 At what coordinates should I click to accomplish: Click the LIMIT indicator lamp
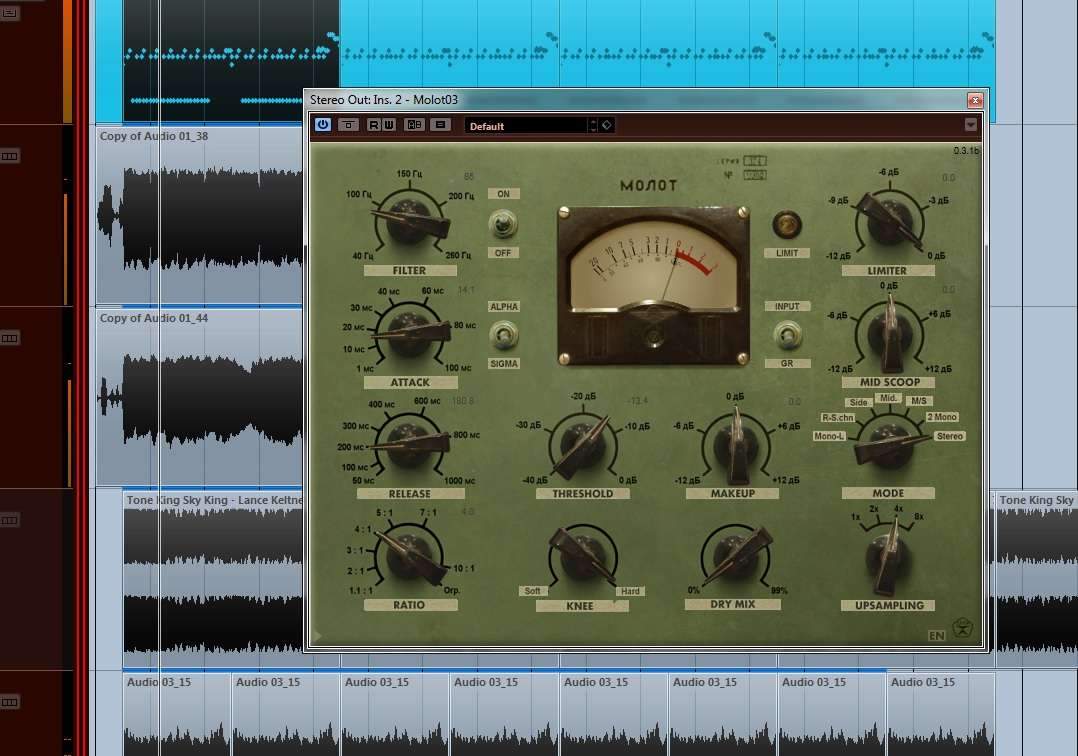click(786, 225)
